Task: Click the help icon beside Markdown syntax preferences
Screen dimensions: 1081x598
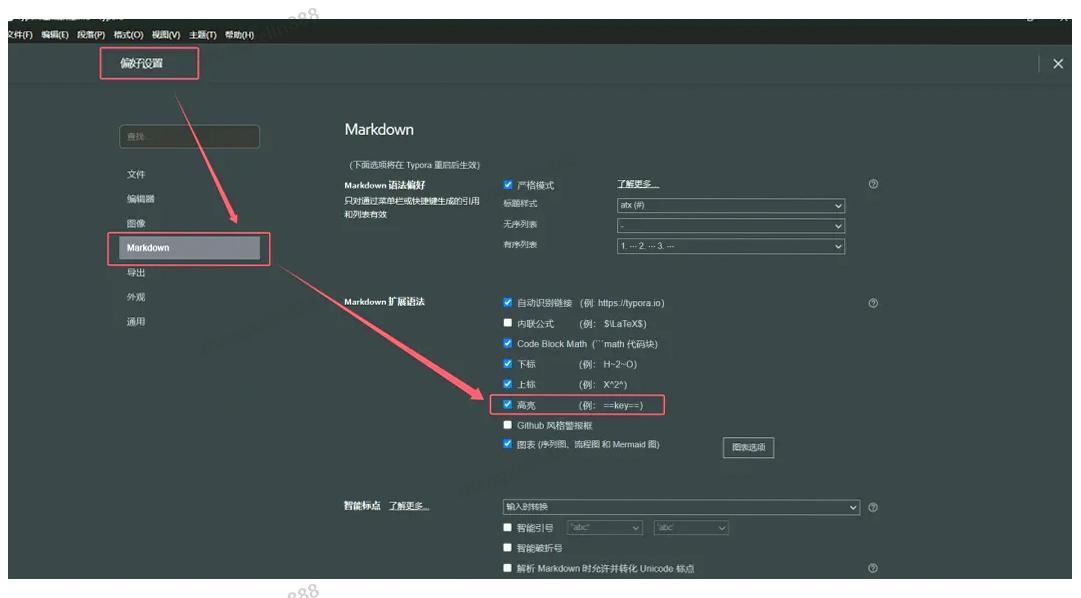Action: (873, 184)
